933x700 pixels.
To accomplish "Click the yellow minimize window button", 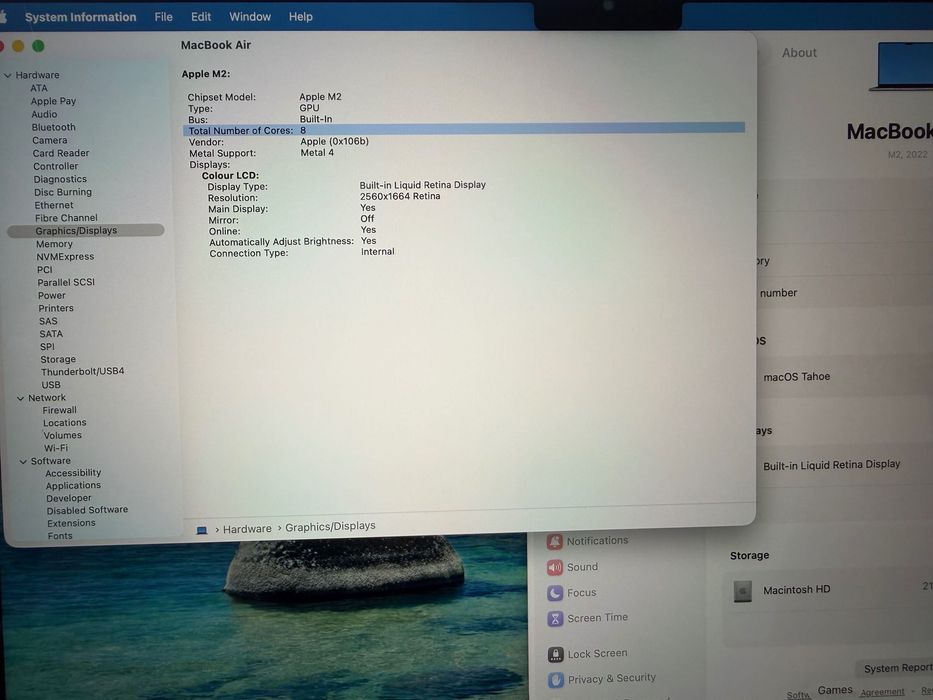I will [x=18, y=46].
